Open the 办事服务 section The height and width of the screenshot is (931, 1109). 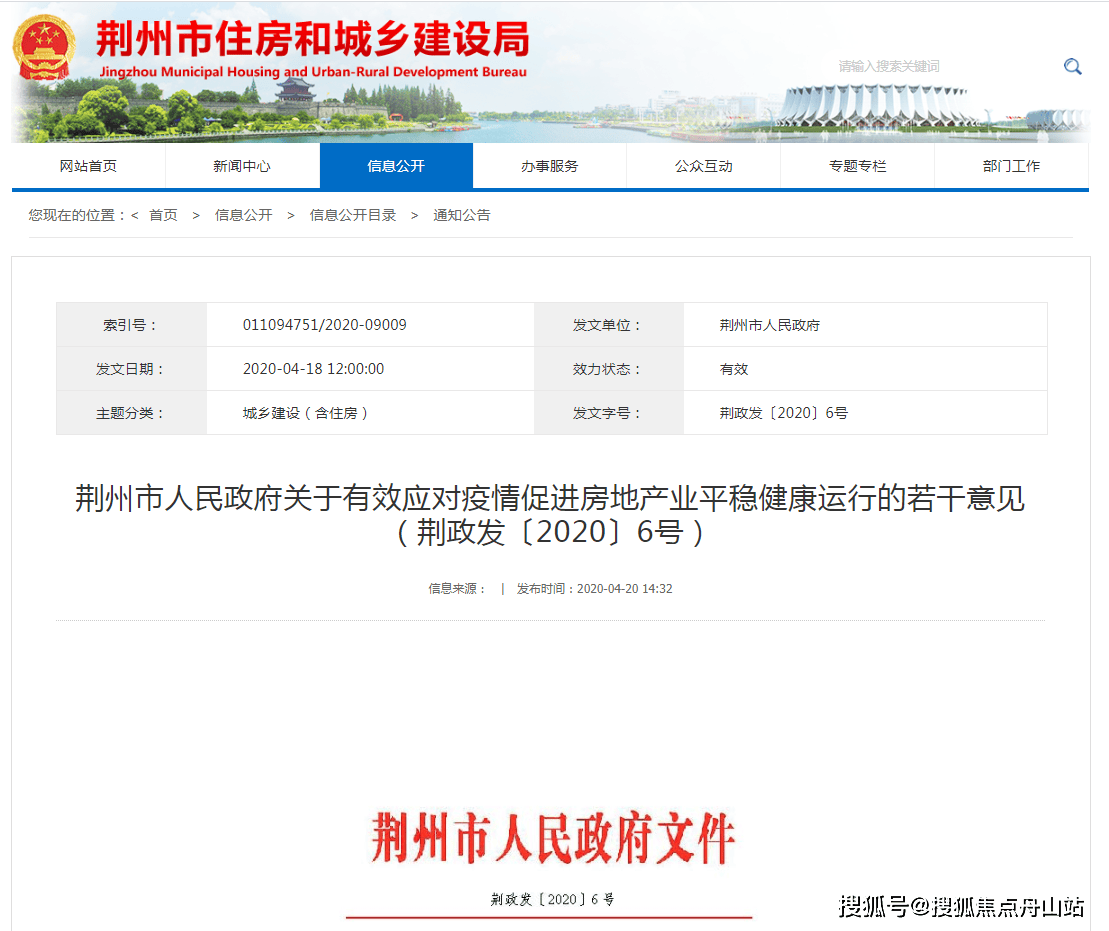coord(549,166)
